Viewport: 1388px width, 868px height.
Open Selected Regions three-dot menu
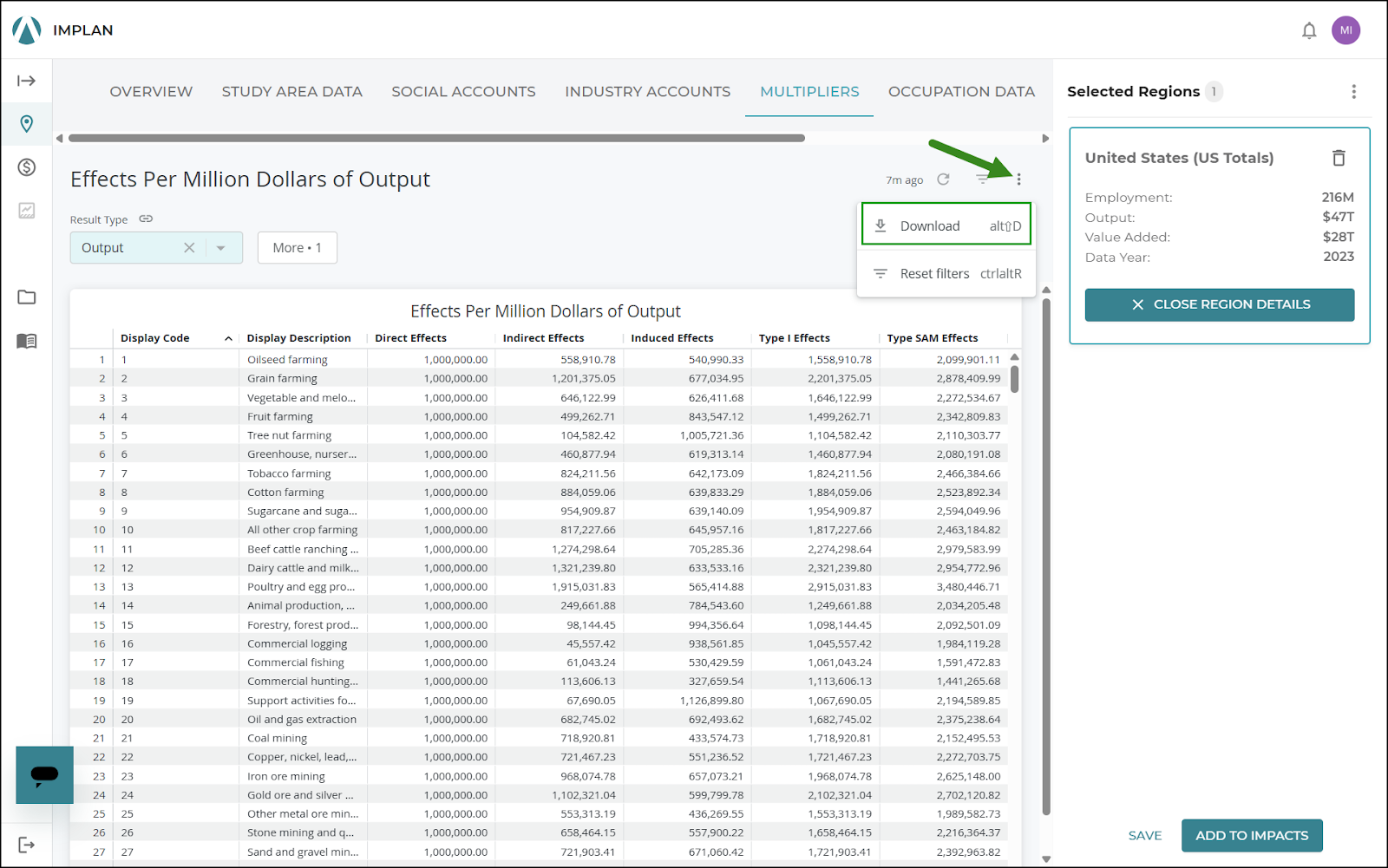(1353, 91)
